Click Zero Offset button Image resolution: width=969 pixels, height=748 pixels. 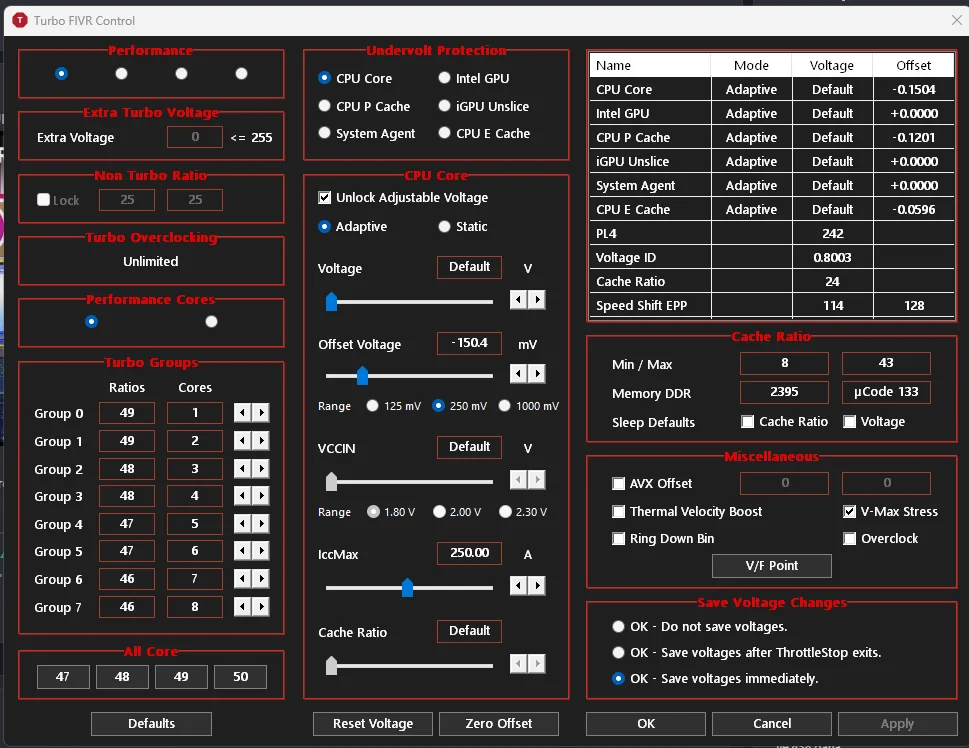point(499,723)
